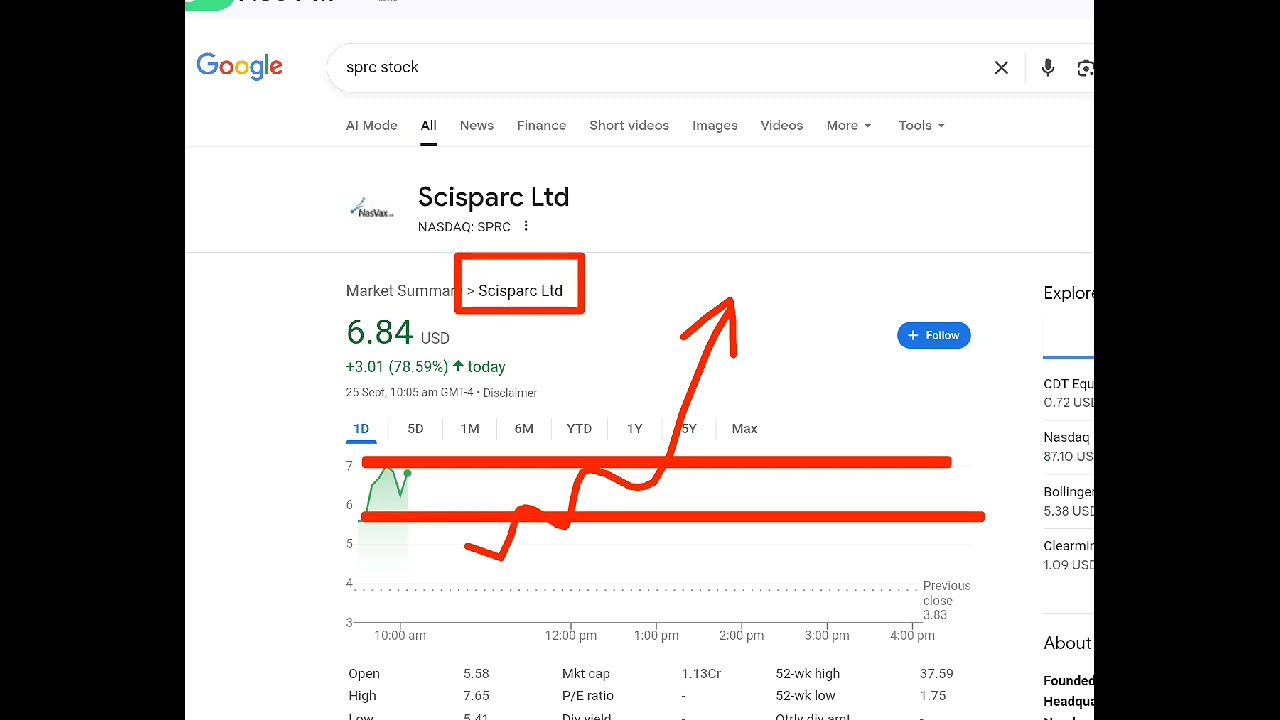The width and height of the screenshot is (1280, 720).
Task: Clear the search query with X icon
Action: [1001, 68]
